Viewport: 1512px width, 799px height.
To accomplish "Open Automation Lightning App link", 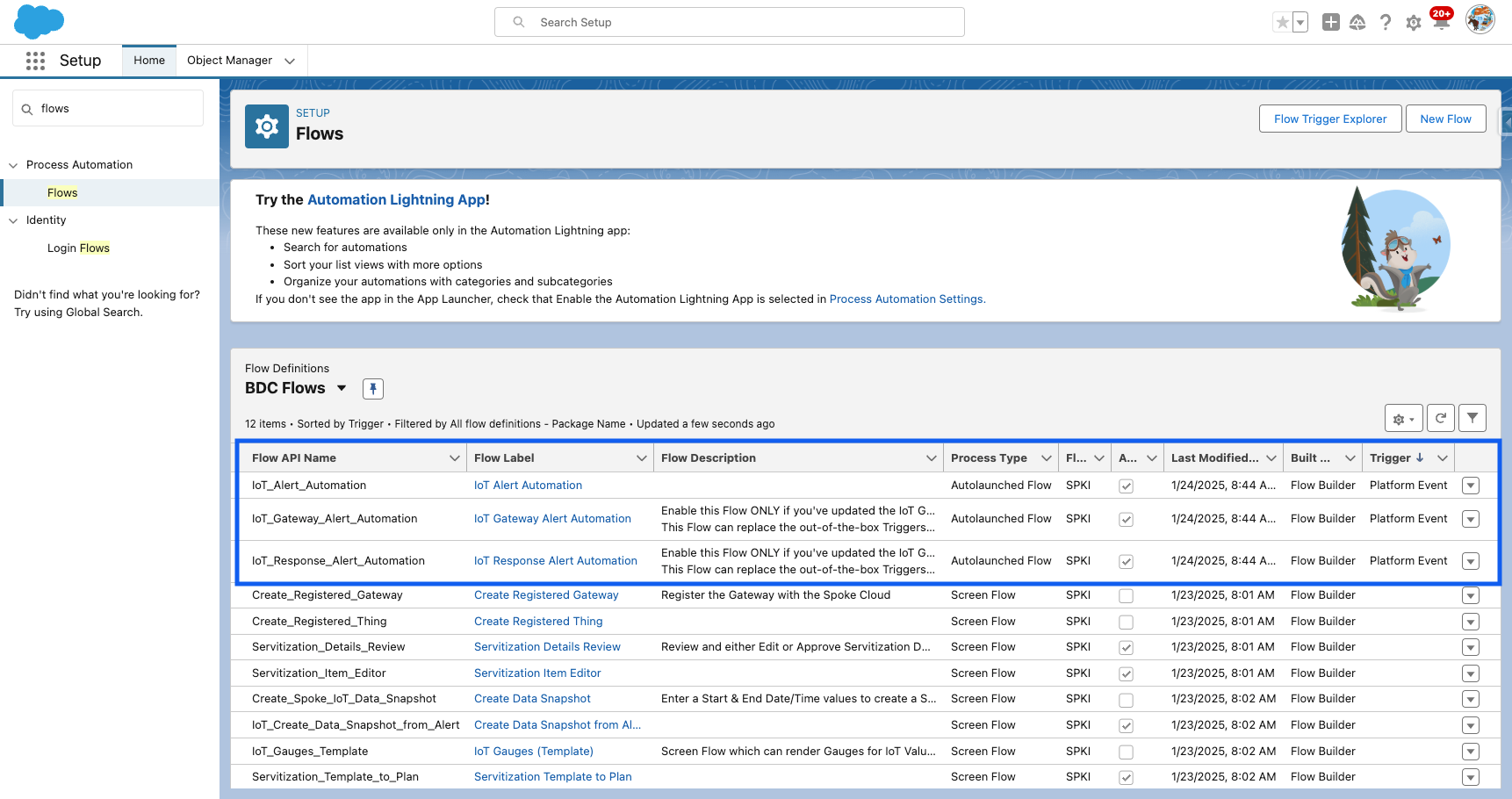I will [396, 200].
